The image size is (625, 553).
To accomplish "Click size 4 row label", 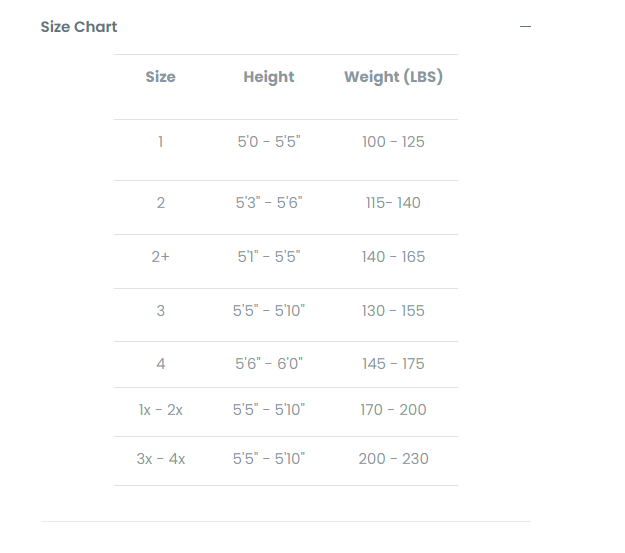I will tap(160, 364).
